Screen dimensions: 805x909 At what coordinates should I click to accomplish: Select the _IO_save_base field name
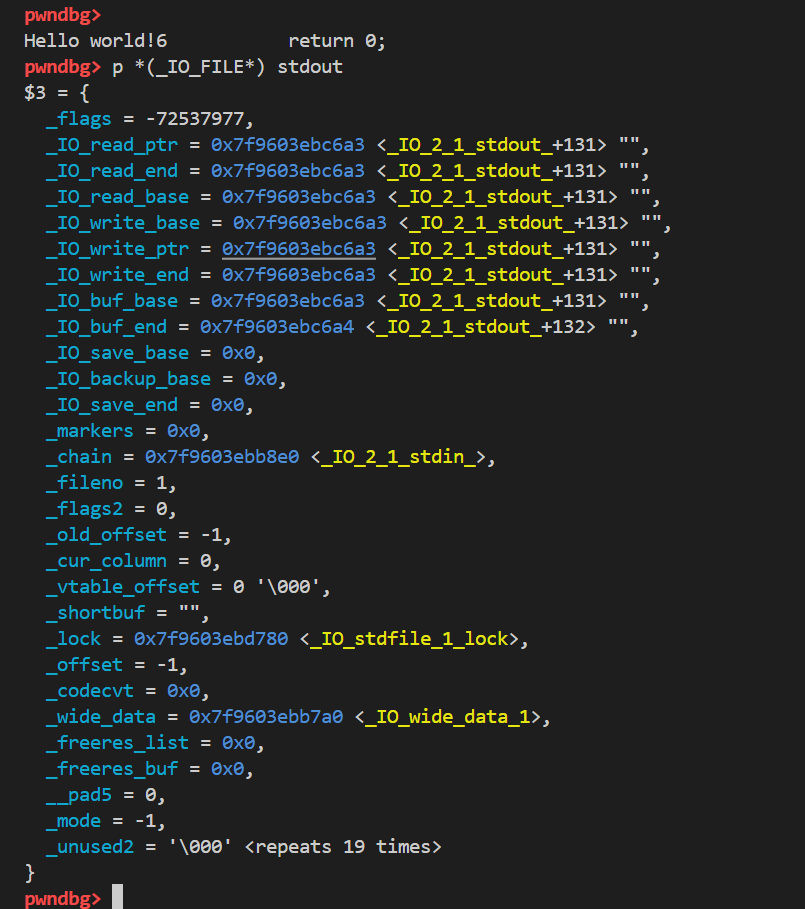[118, 352]
